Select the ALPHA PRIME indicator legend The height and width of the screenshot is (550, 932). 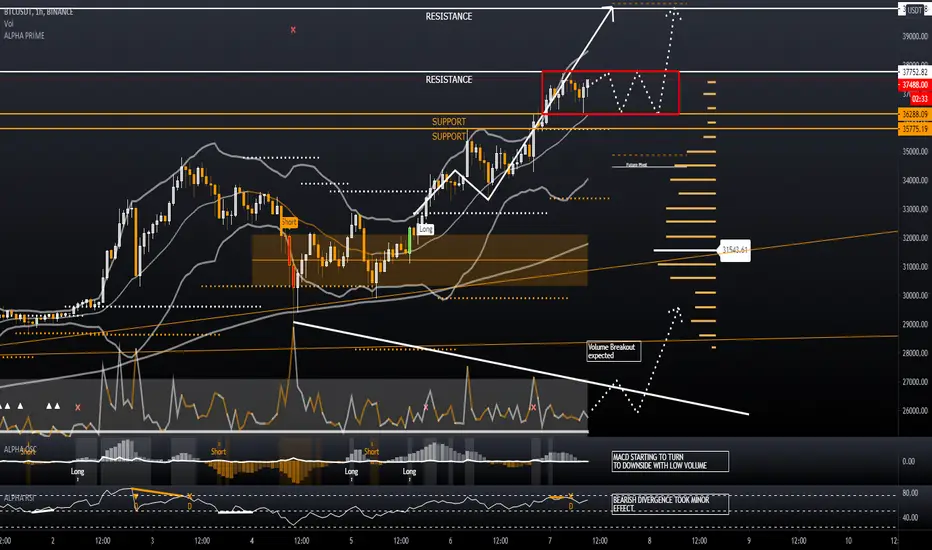point(24,36)
